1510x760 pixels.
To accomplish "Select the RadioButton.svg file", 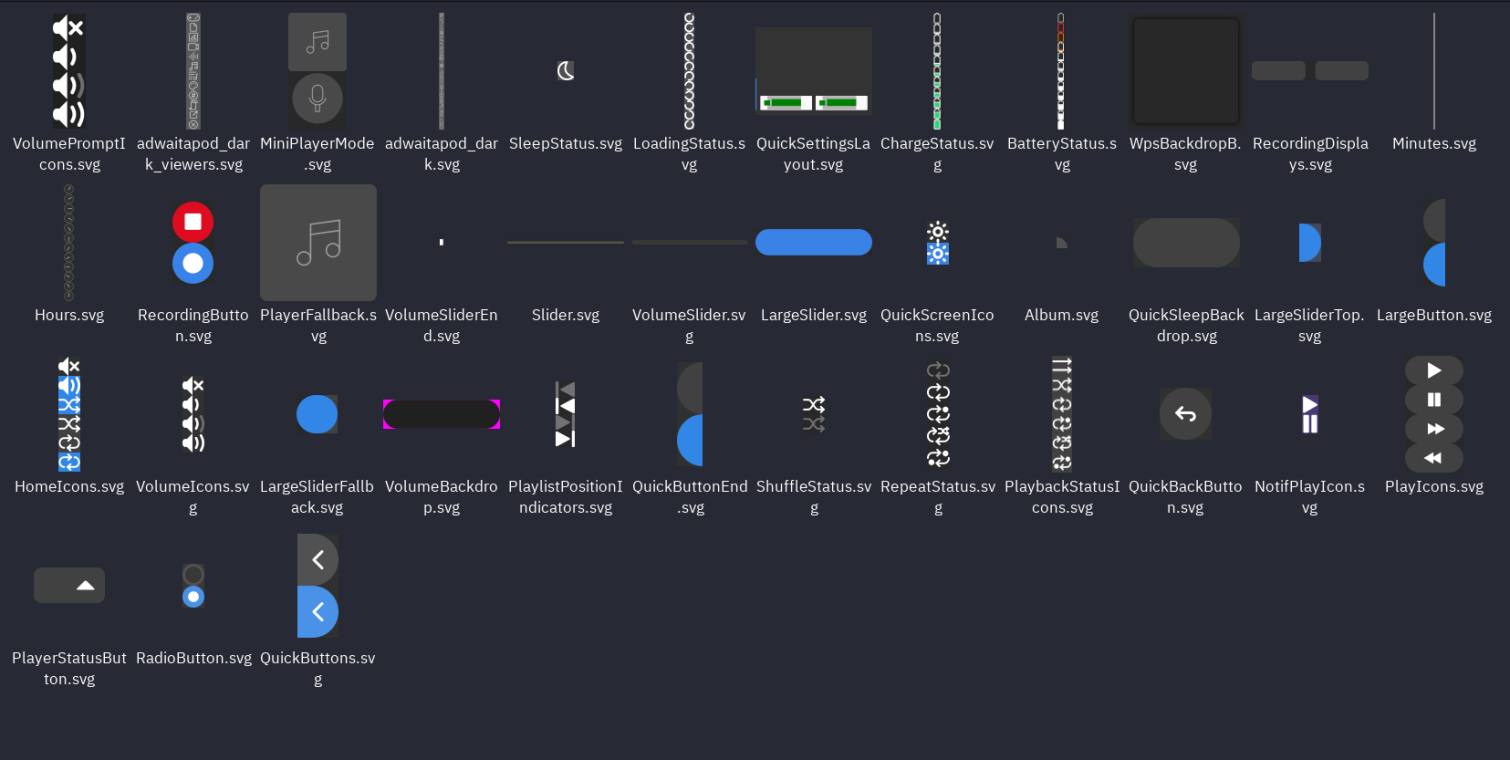I will (193, 586).
